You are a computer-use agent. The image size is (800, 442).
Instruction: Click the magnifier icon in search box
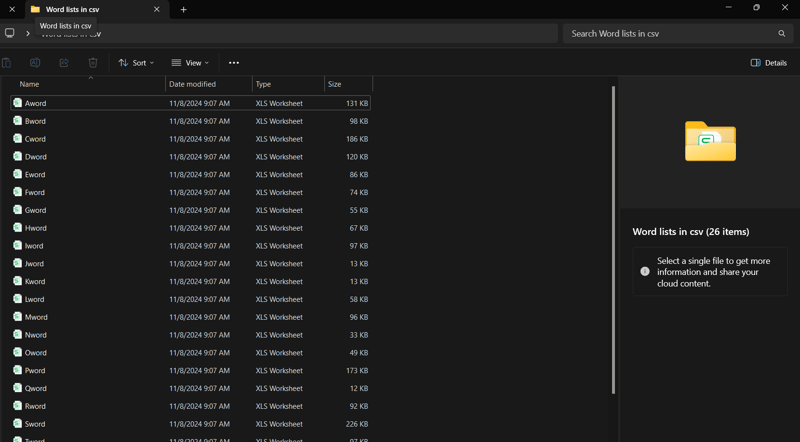coord(782,33)
